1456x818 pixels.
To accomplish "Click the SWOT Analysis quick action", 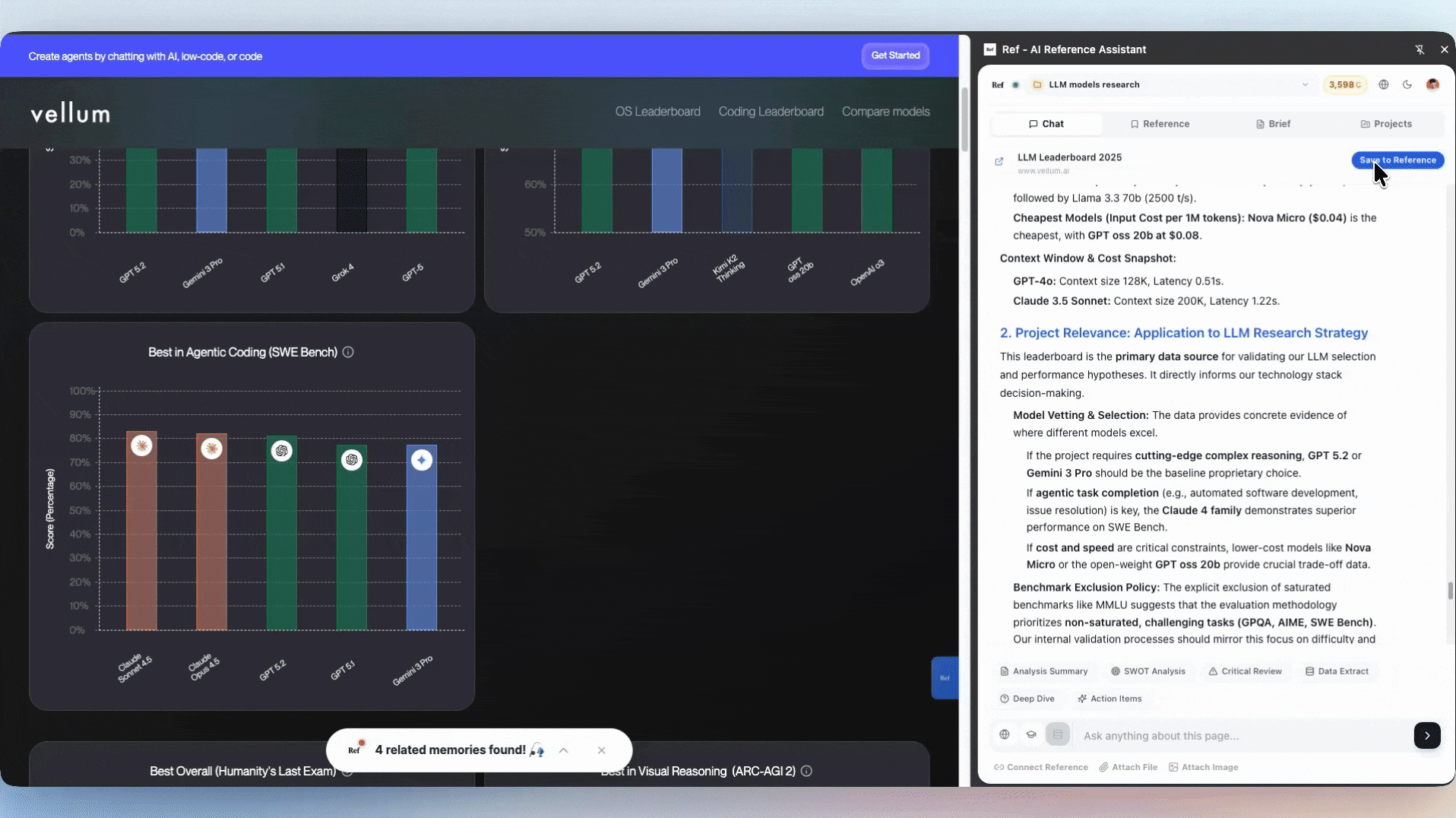I will click(1147, 671).
